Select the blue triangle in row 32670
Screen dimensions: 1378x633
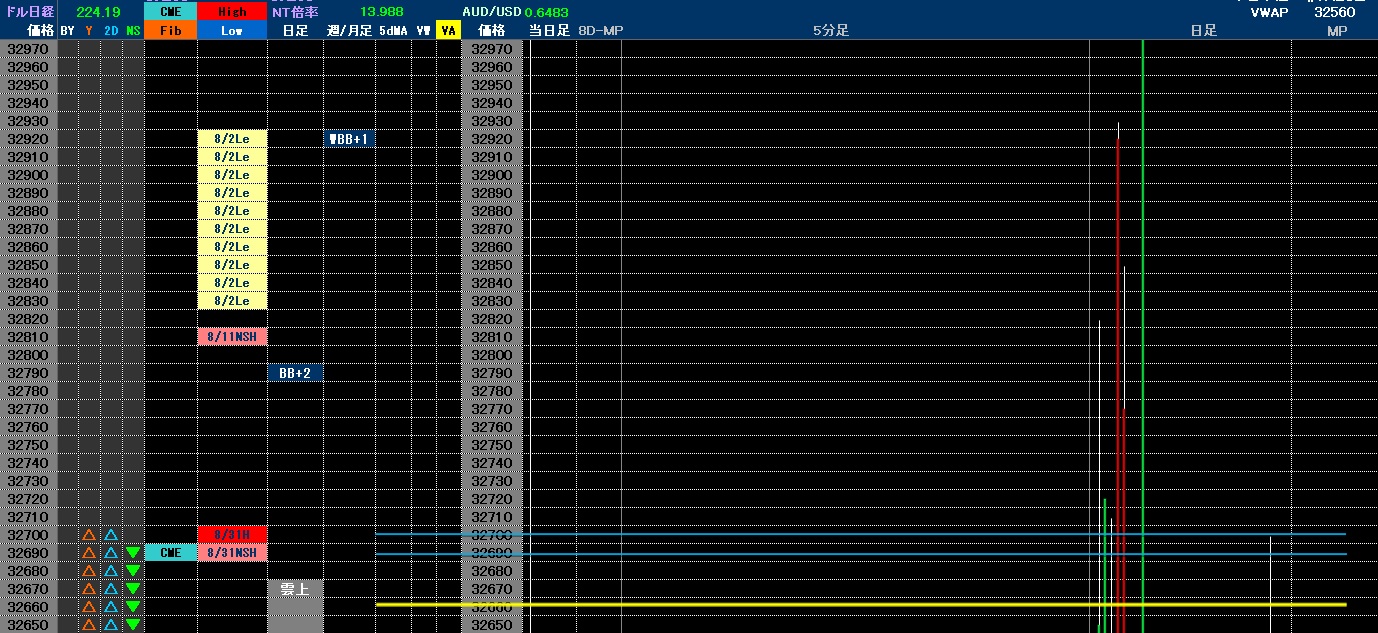point(111,589)
